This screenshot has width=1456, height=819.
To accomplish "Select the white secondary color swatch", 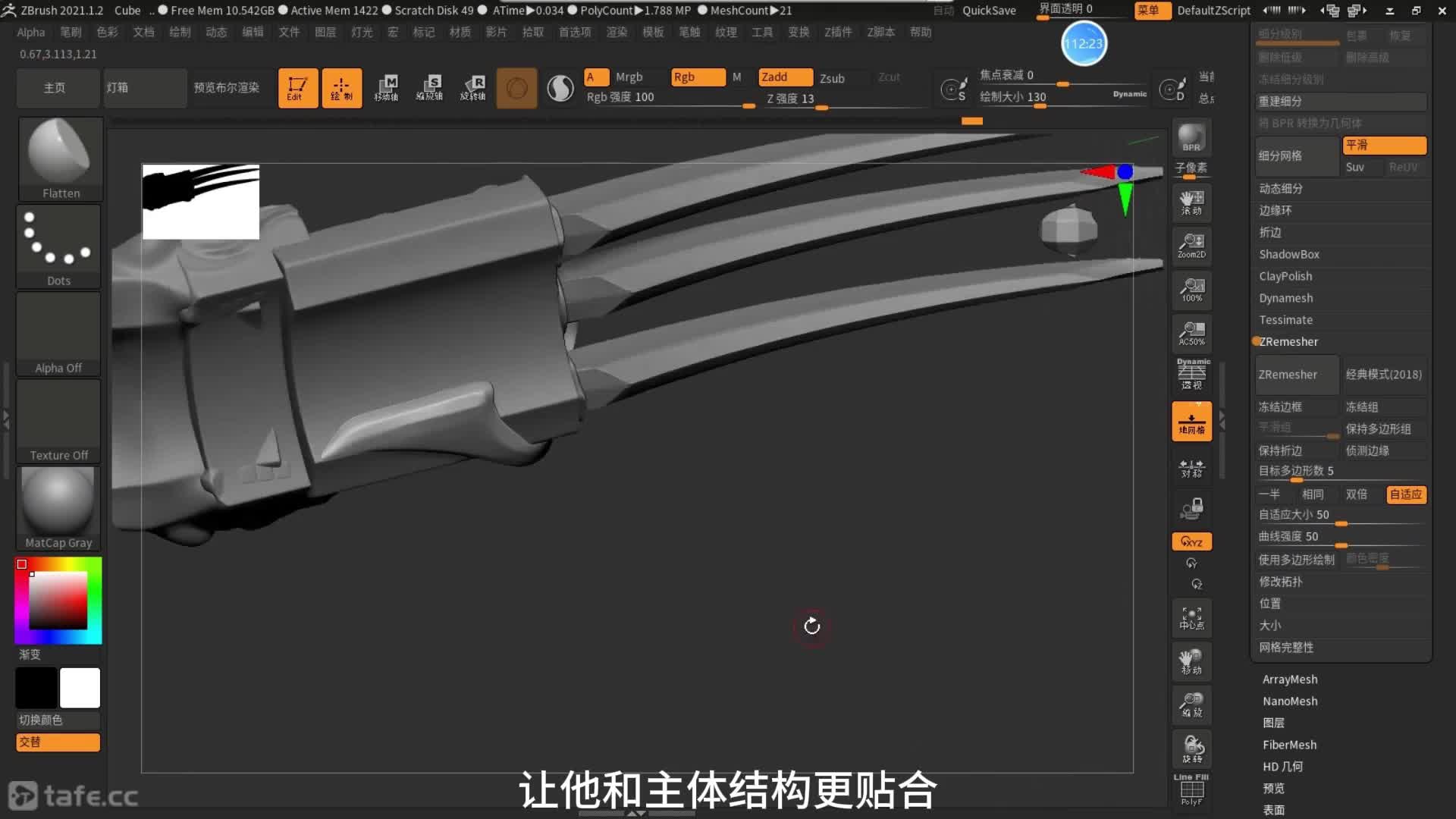I will click(80, 688).
